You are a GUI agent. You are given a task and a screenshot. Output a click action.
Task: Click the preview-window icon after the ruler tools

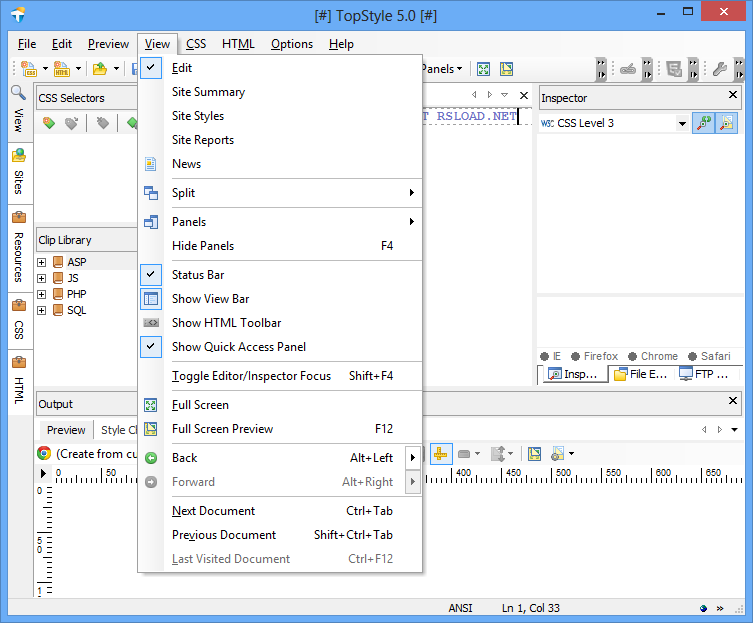pyautogui.click(x=534, y=453)
